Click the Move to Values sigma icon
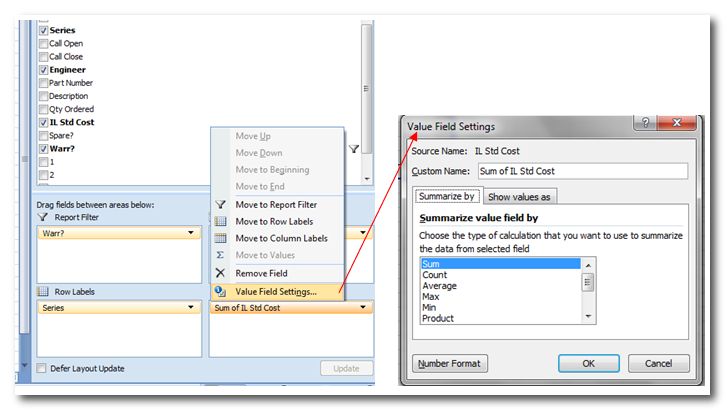The height and width of the screenshot is (410, 725). click(221, 255)
